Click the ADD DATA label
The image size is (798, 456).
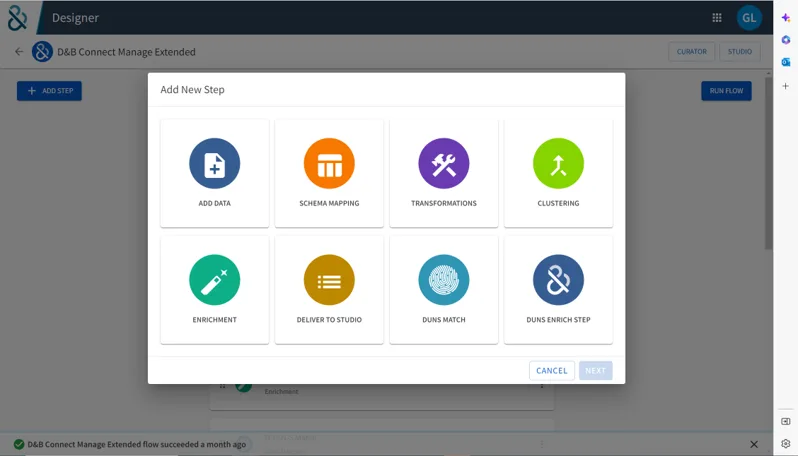click(214, 203)
